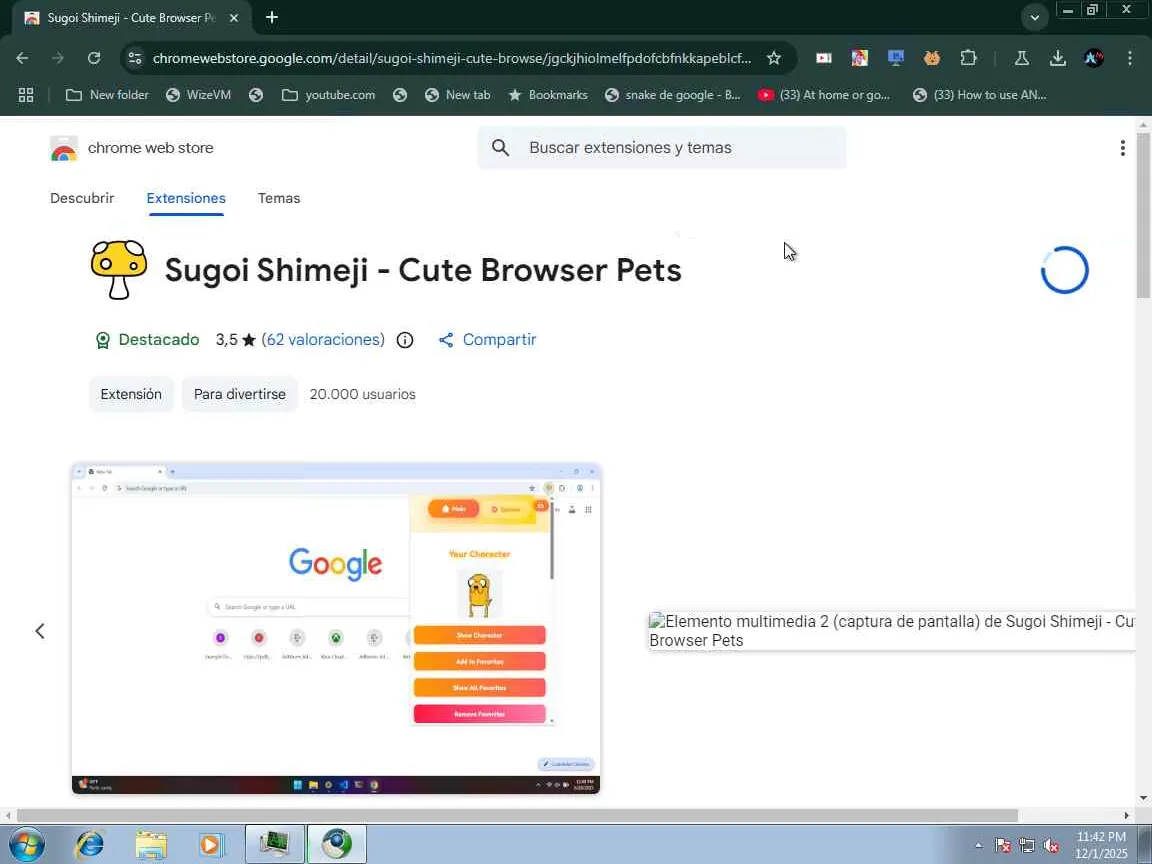Image resolution: width=1152 pixels, height=864 pixels.
Task: Click the Sugoi Shimeji mushroom icon
Action: (x=119, y=270)
